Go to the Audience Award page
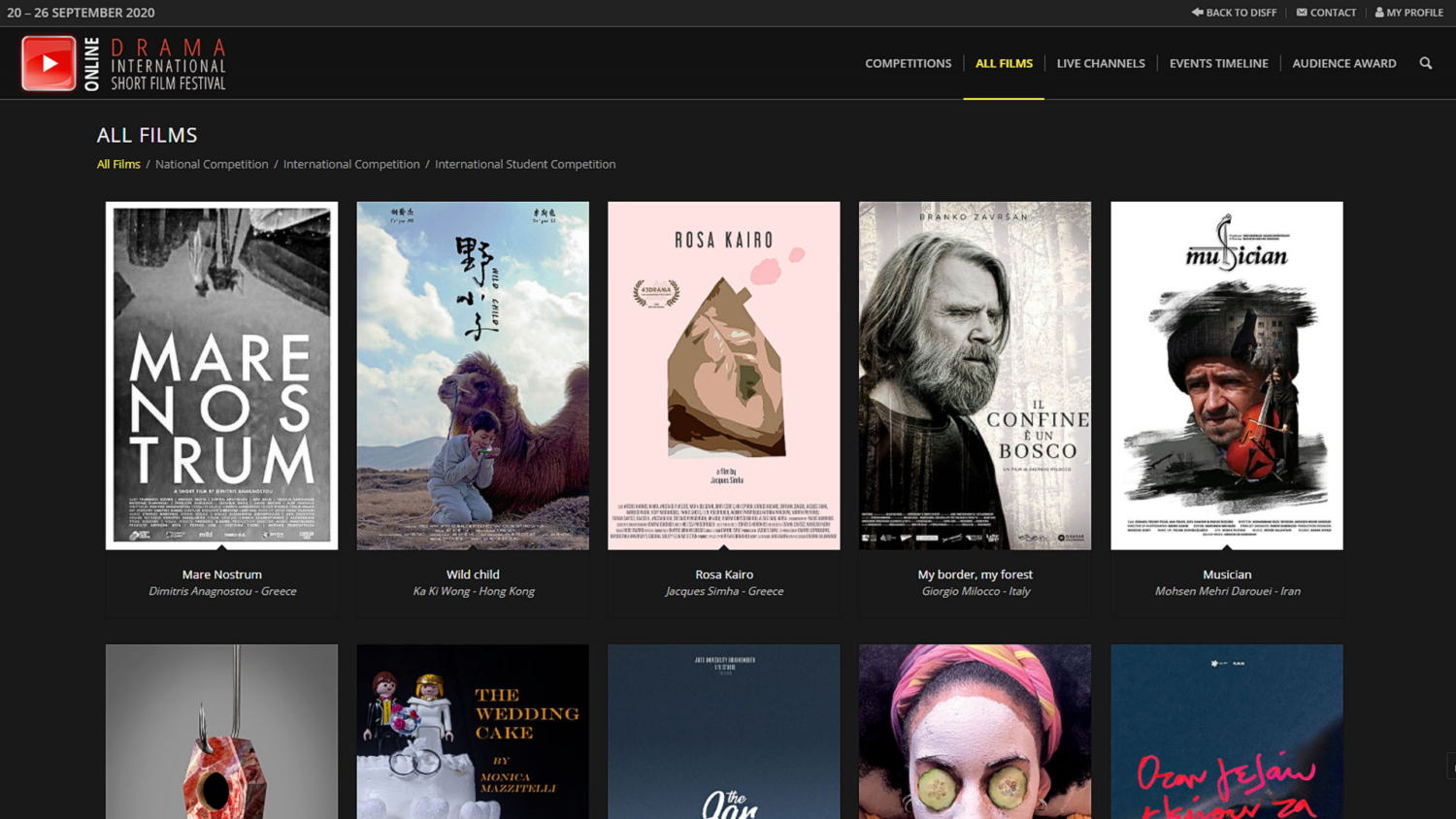Viewport: 1456px width, 819px height. 1343,63
